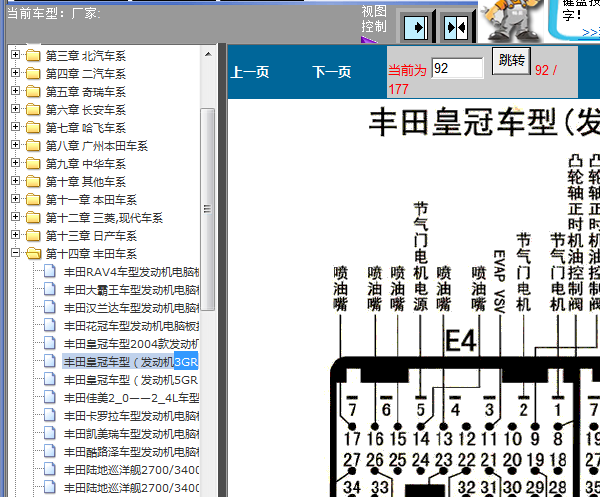The height and width of the screenshot is (497, 600).
Task: Click folder icon of 第十章 其他车系
Action: coord(33,181)
